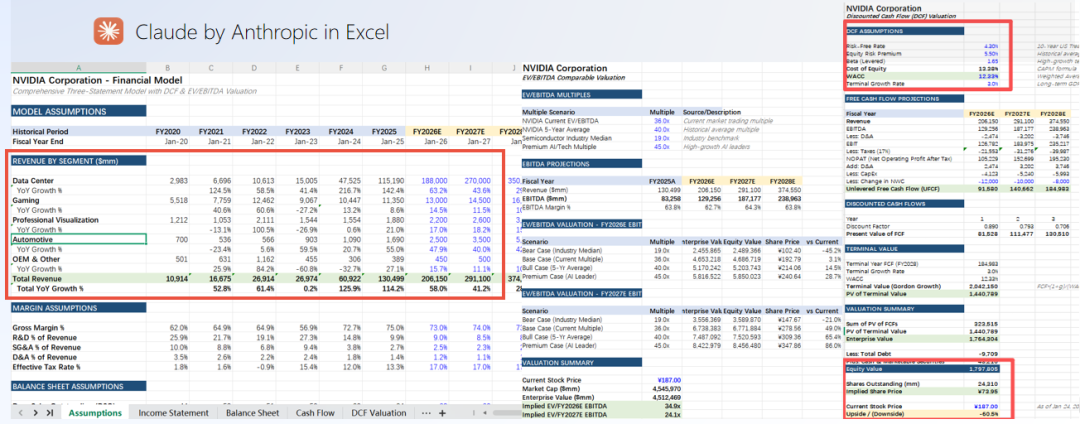Select the 'Fiscal Year End' label cell
This screenshot has height=424, width=1080.
(38, 140)
